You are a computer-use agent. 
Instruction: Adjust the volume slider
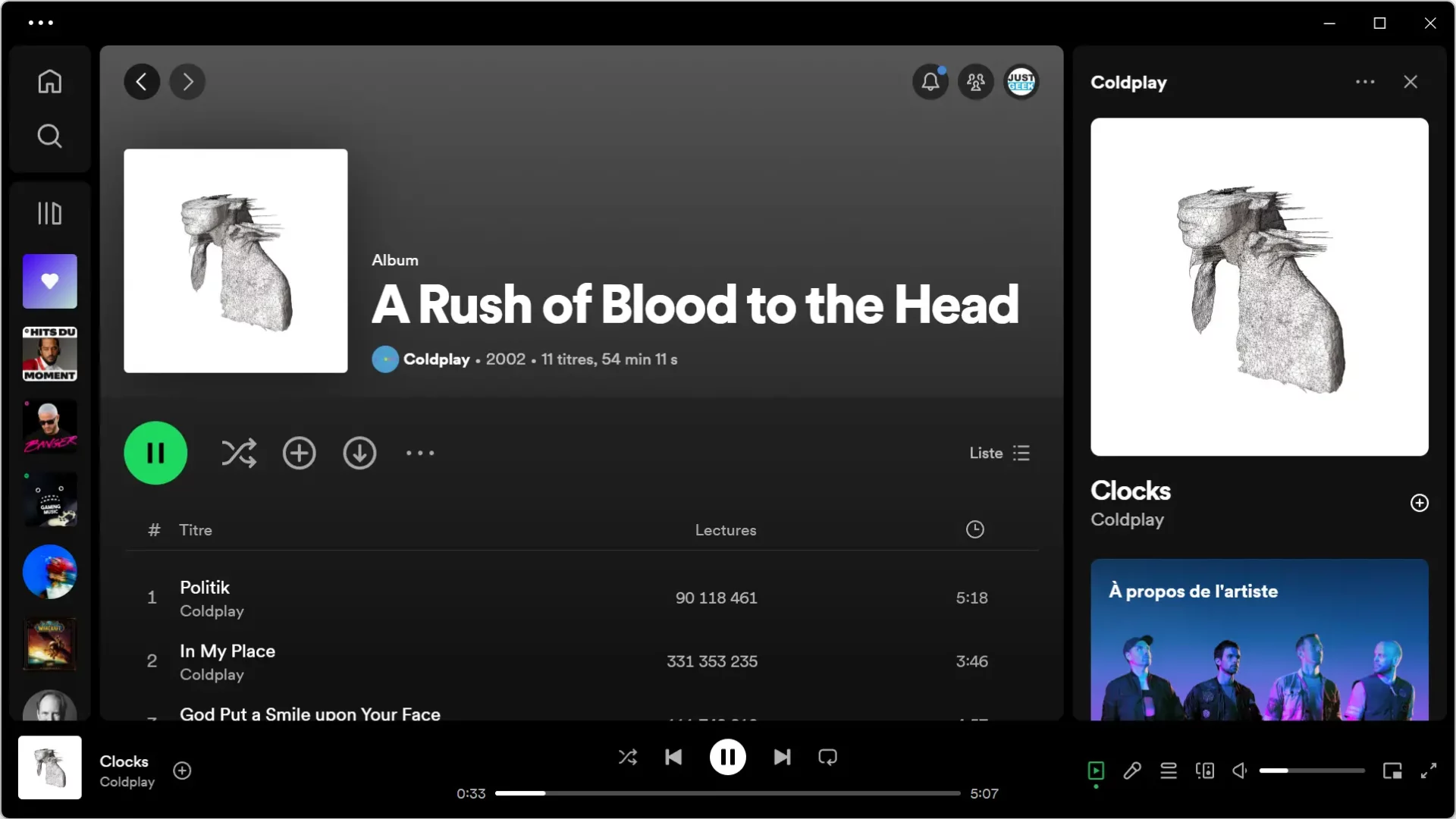1313,770
